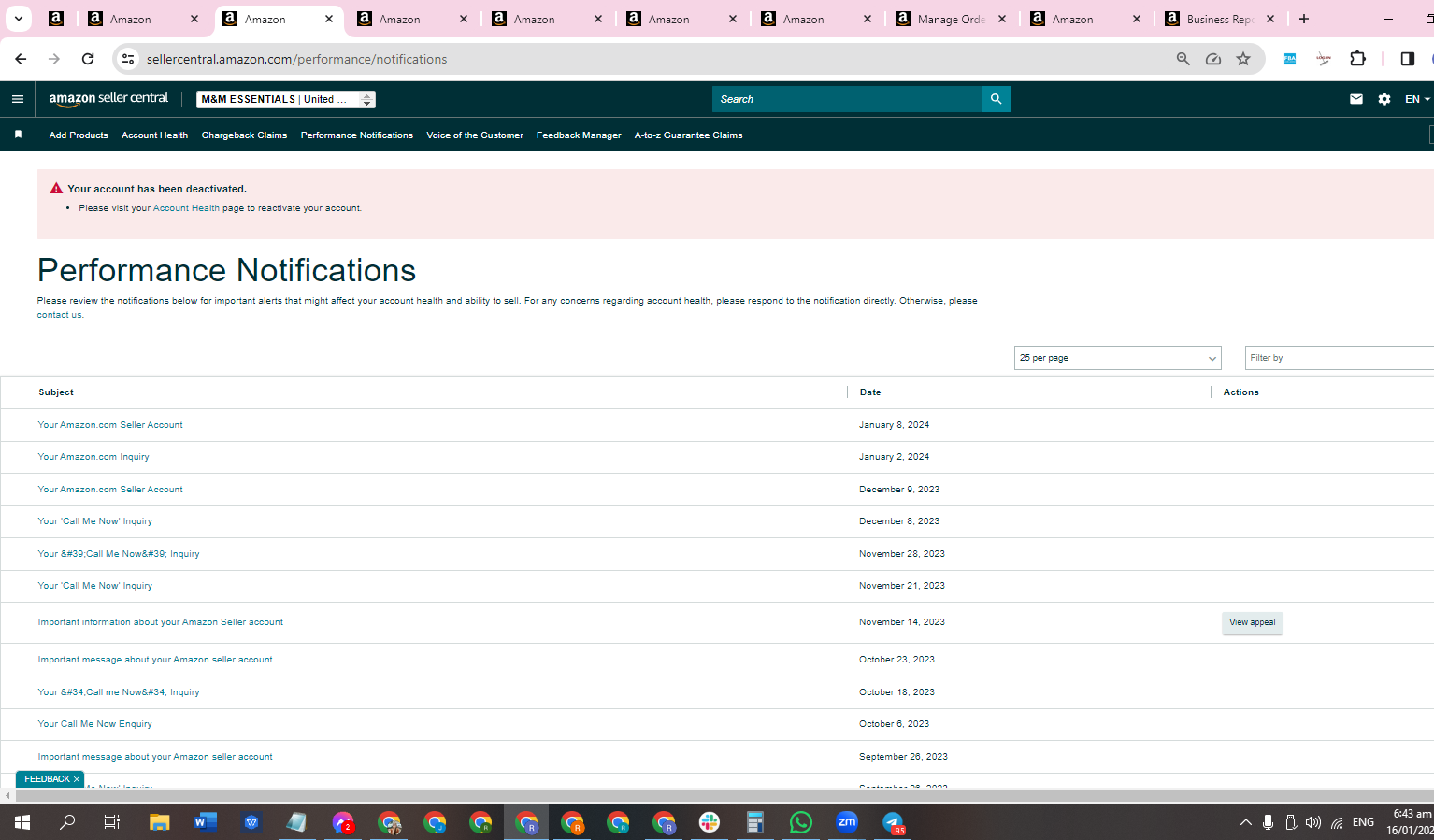This screenshot has width=1434, height=840.
Task: Click the FEEDBACK button
Action: pos(47,779)
